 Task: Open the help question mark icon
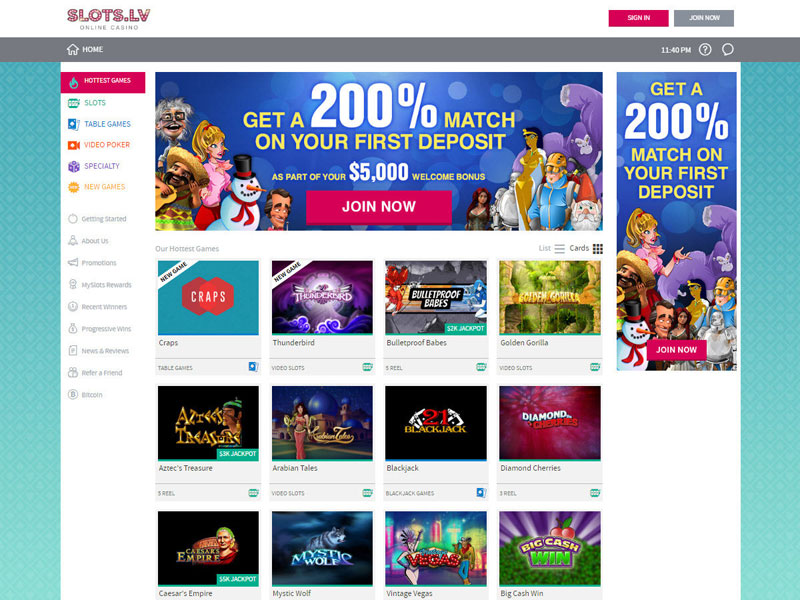pyautogui.click(x=705, y=49)
